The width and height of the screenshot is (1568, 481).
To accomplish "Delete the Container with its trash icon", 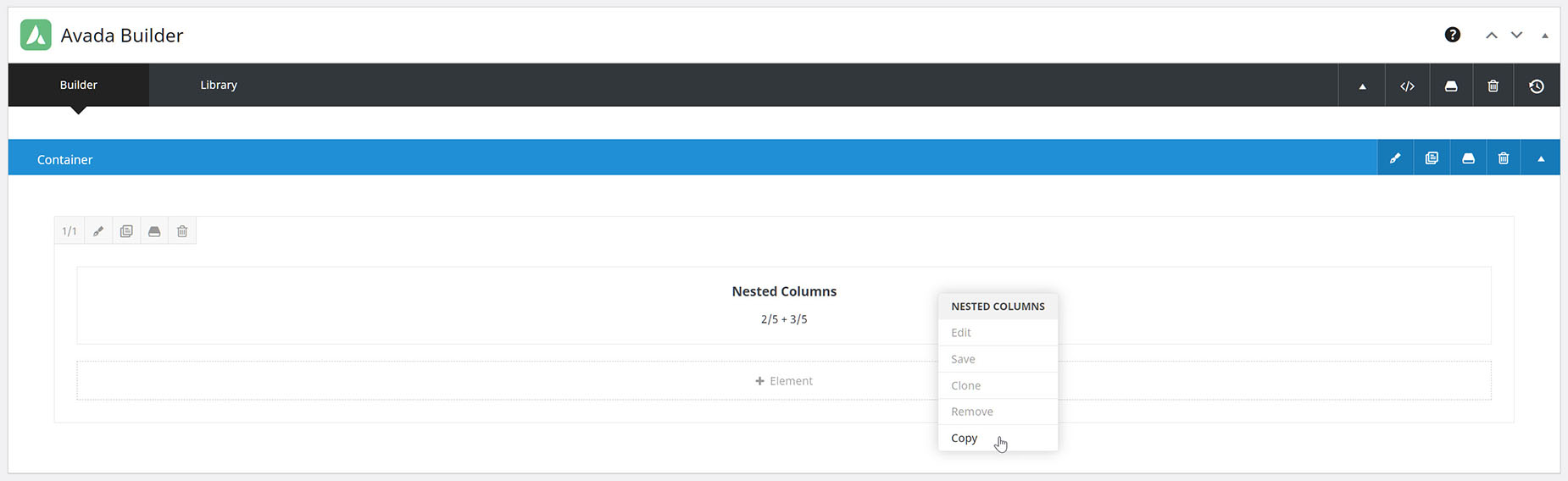I will (1504, 158).
